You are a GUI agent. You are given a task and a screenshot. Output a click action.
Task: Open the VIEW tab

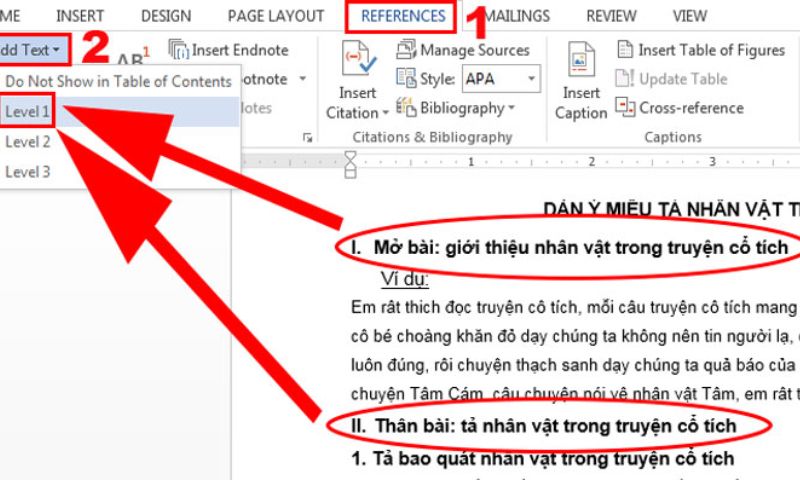[690, 16]
